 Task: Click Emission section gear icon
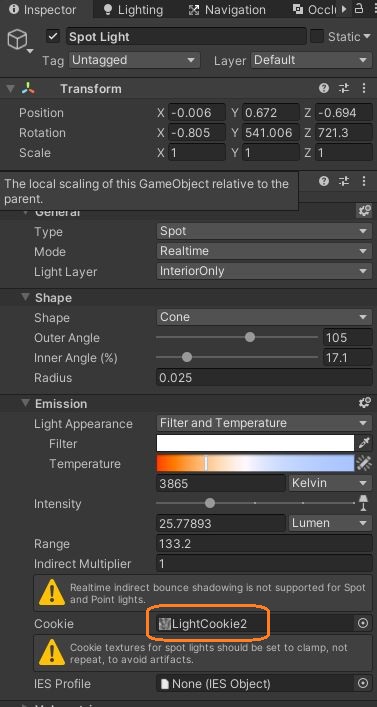[x=364, y=403]
